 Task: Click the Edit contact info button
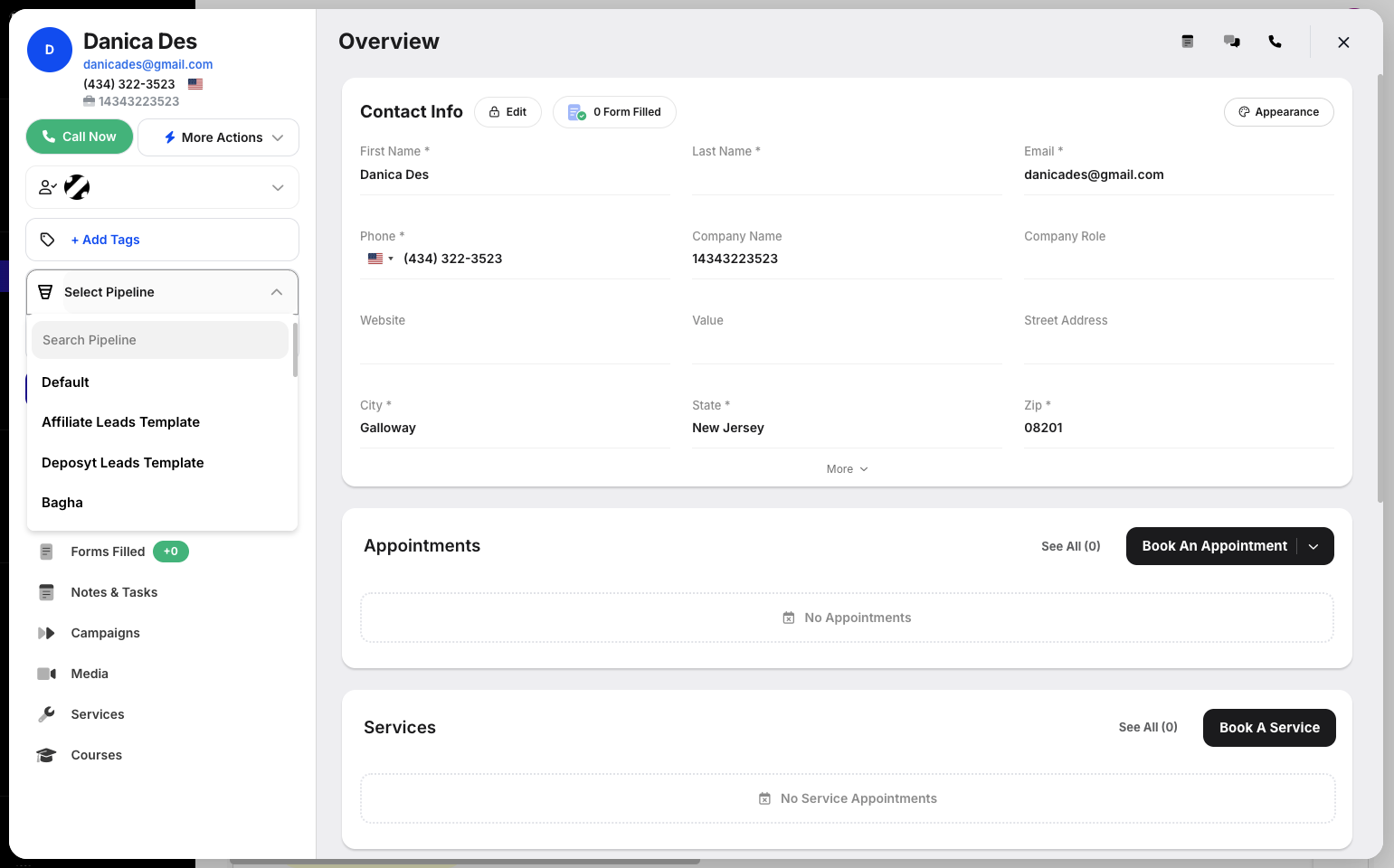507,112
